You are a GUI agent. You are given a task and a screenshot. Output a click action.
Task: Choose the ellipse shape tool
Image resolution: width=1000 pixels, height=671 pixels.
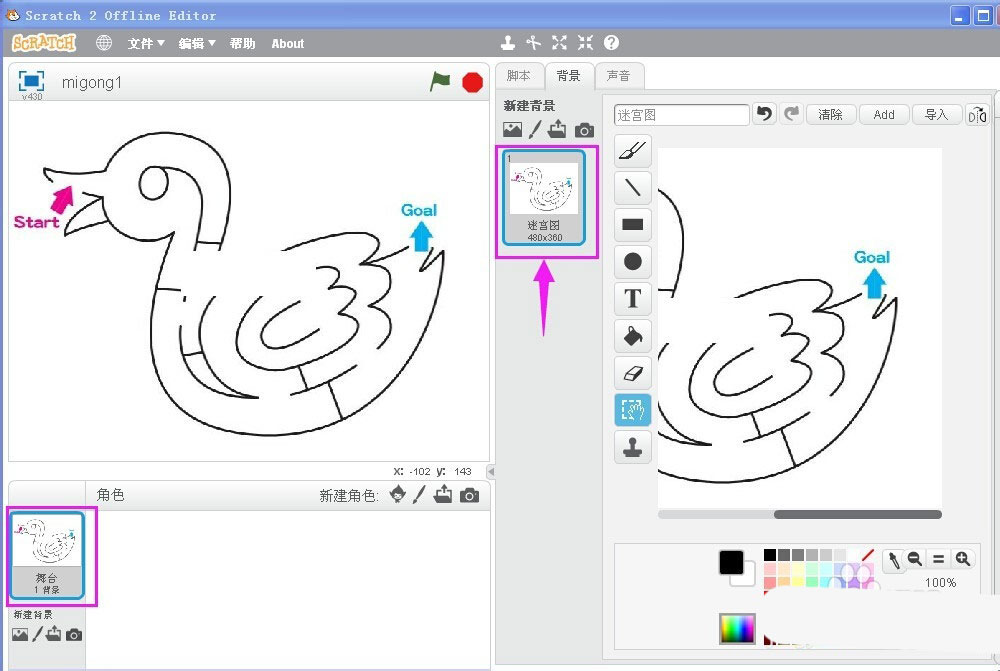632,262
